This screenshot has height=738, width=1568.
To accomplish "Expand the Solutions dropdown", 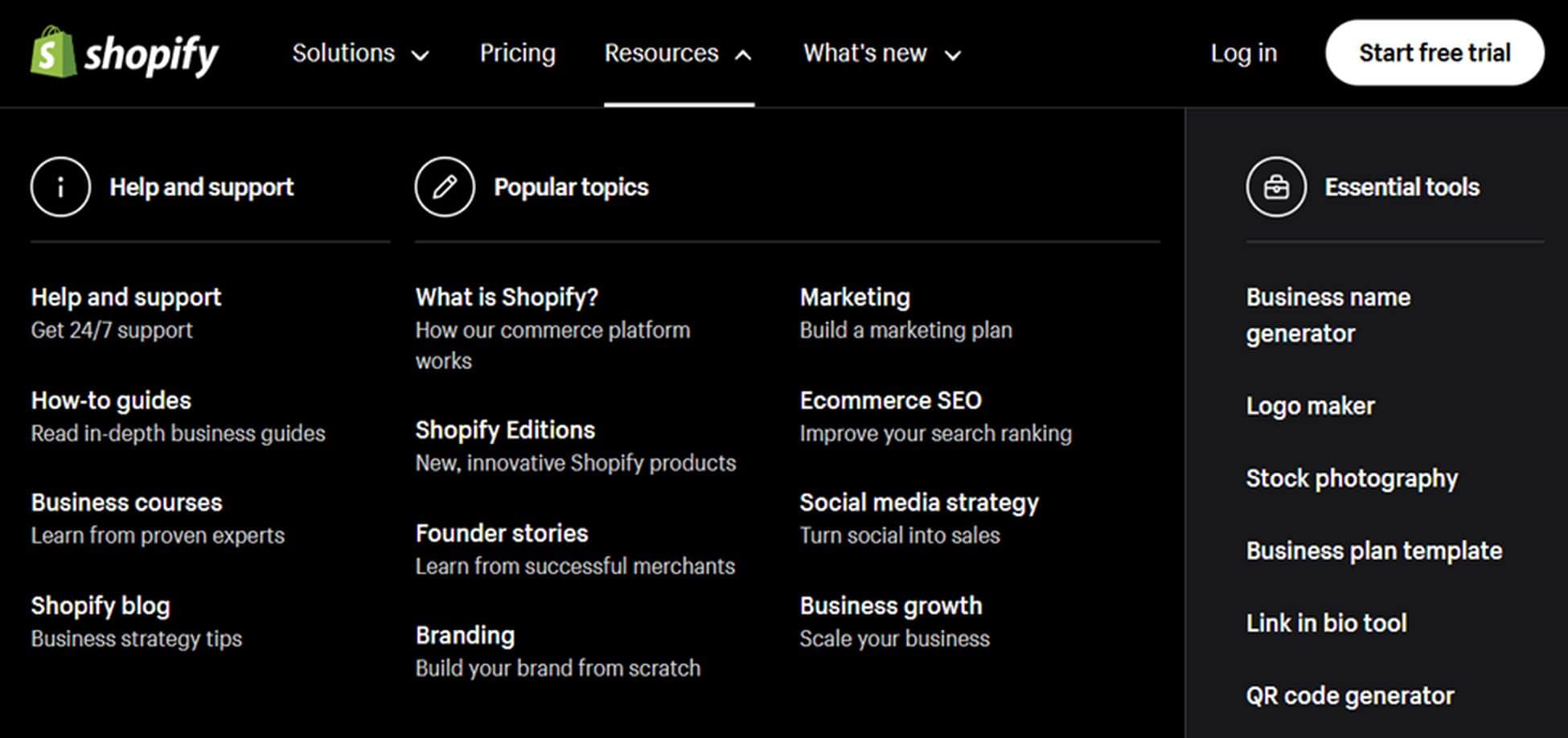I will coord(360,53).
